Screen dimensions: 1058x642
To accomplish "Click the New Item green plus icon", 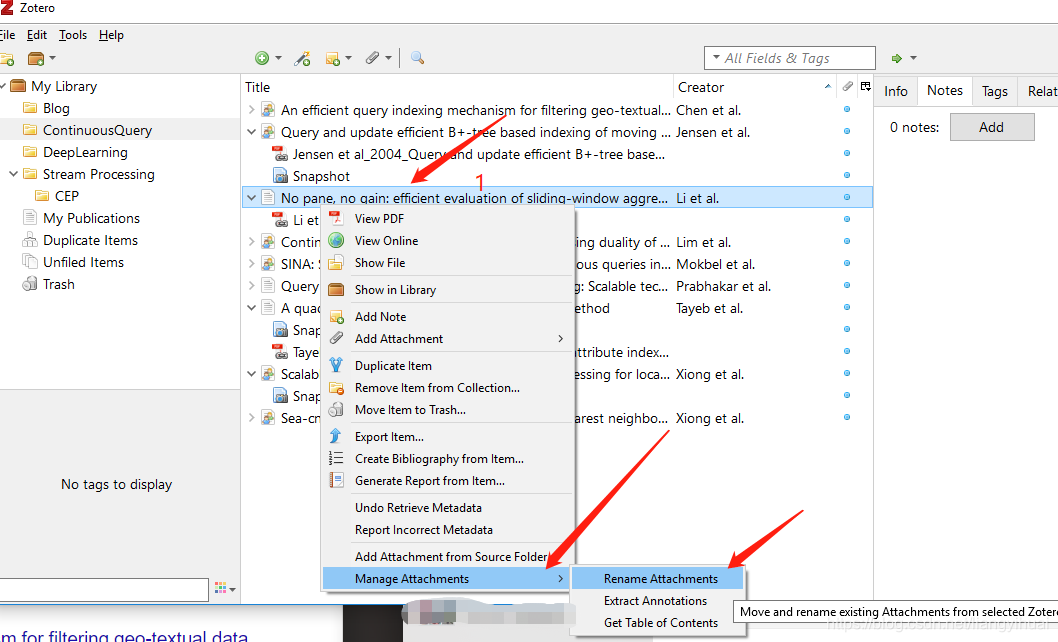I will tap(262, 58).
